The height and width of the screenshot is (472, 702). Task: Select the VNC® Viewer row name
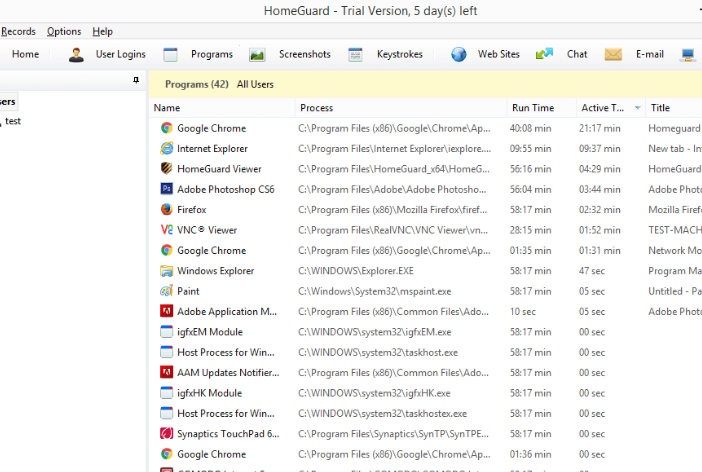click(x=207, y=230)
